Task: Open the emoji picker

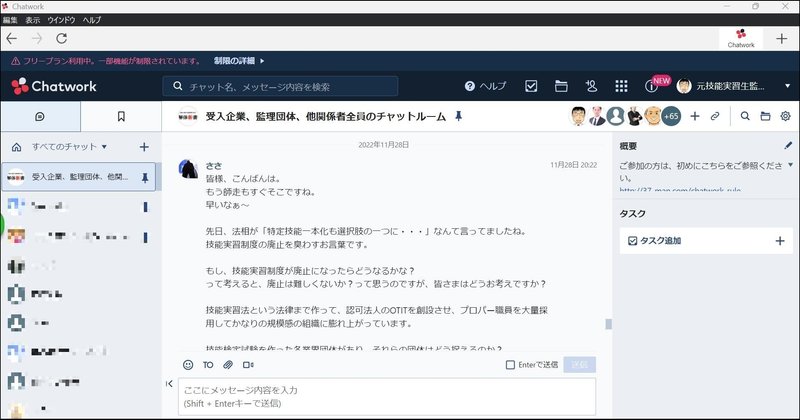Action: click(x=188, y=365)
